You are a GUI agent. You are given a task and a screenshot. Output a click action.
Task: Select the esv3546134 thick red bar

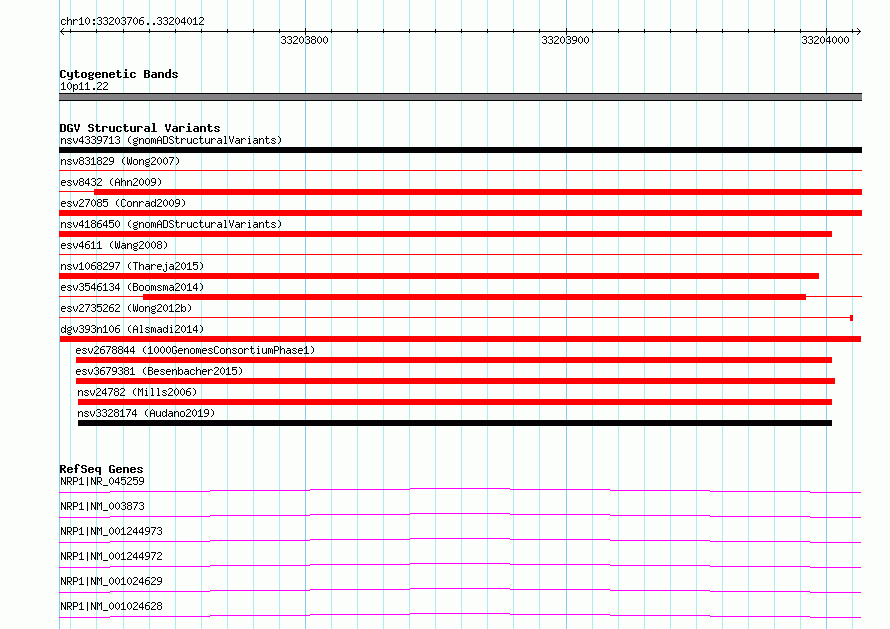[475, 297]
